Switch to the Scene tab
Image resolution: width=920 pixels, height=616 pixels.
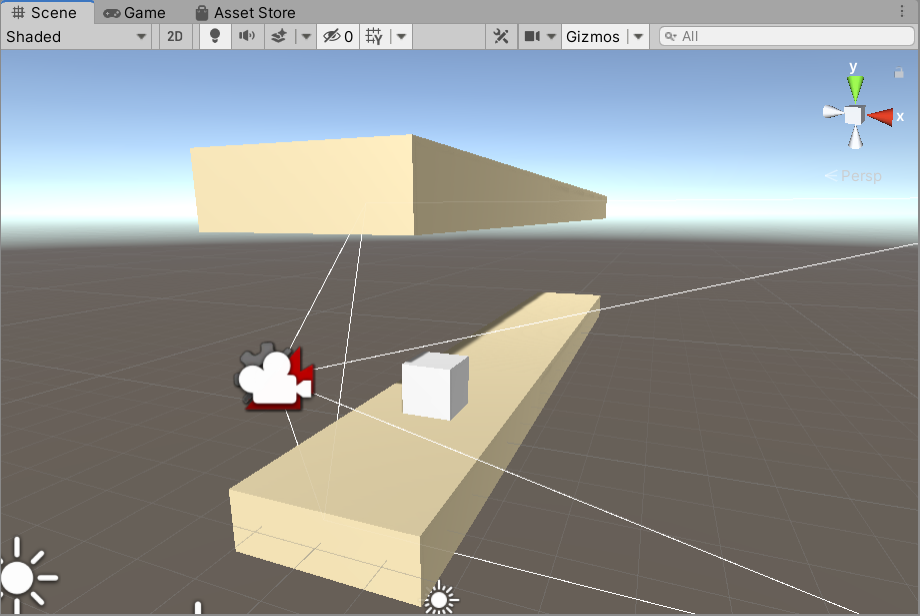[x=46, y=12]
